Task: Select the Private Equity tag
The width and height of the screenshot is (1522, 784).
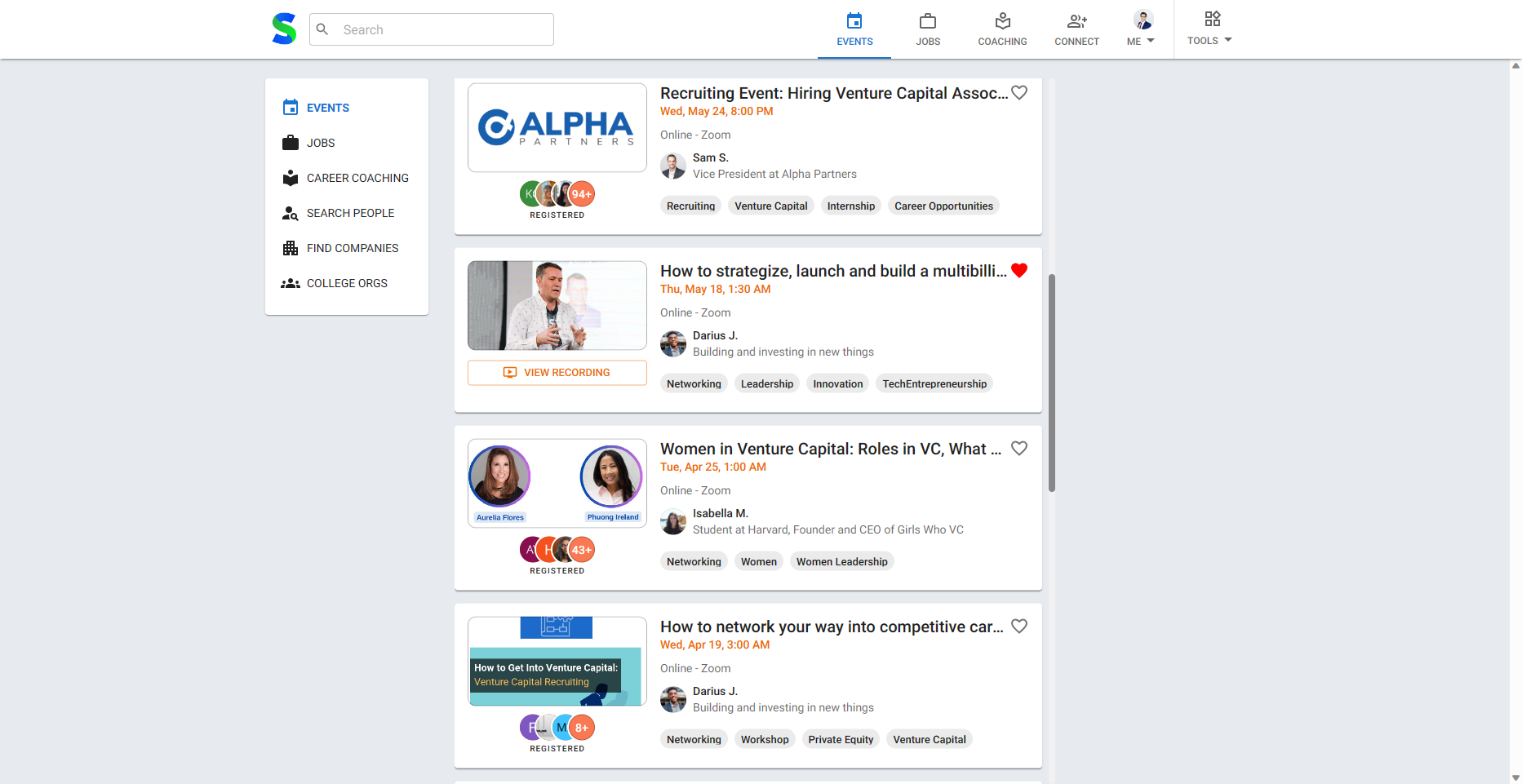Action: point(841,739)
